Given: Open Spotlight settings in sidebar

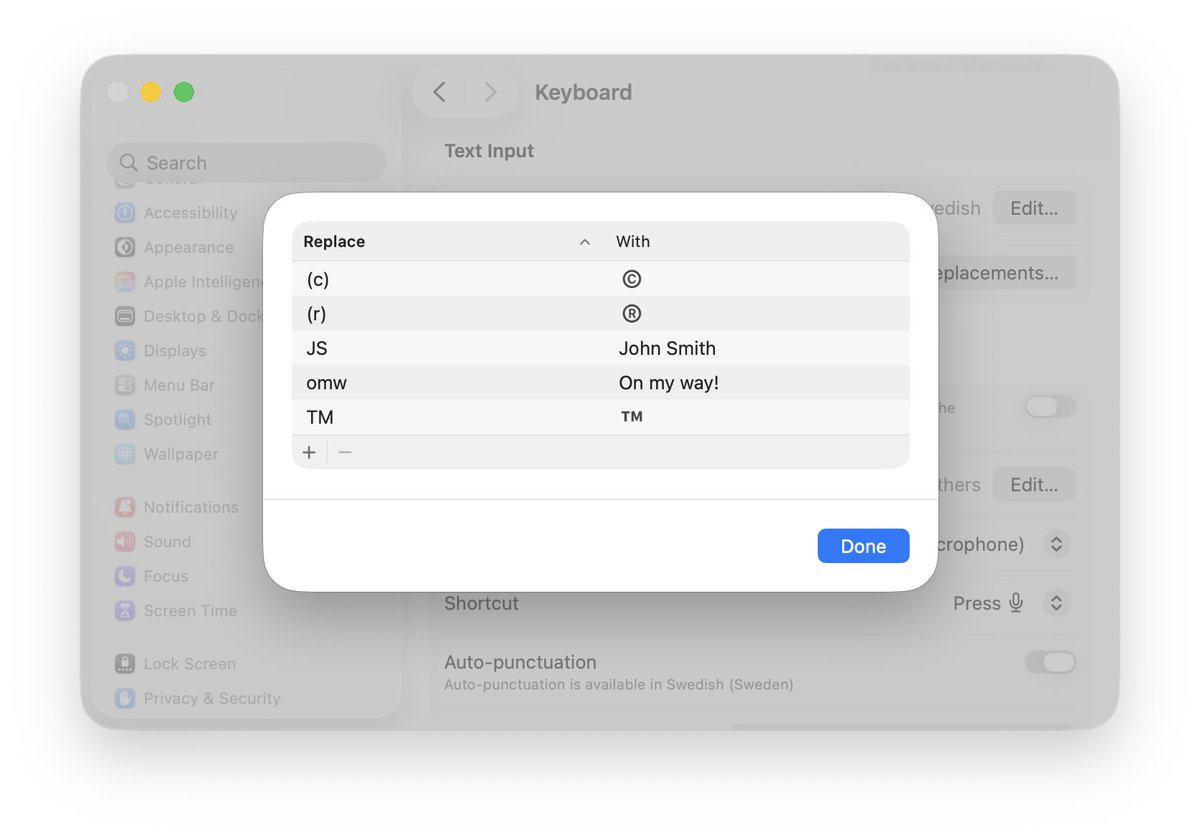Looking at the screenshot, I should [162, 420].
